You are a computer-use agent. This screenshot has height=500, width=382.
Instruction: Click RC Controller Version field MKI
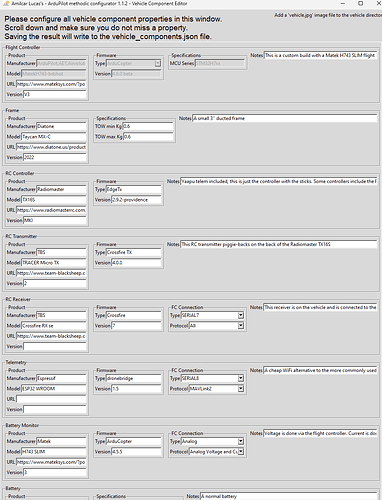(55, 220)
